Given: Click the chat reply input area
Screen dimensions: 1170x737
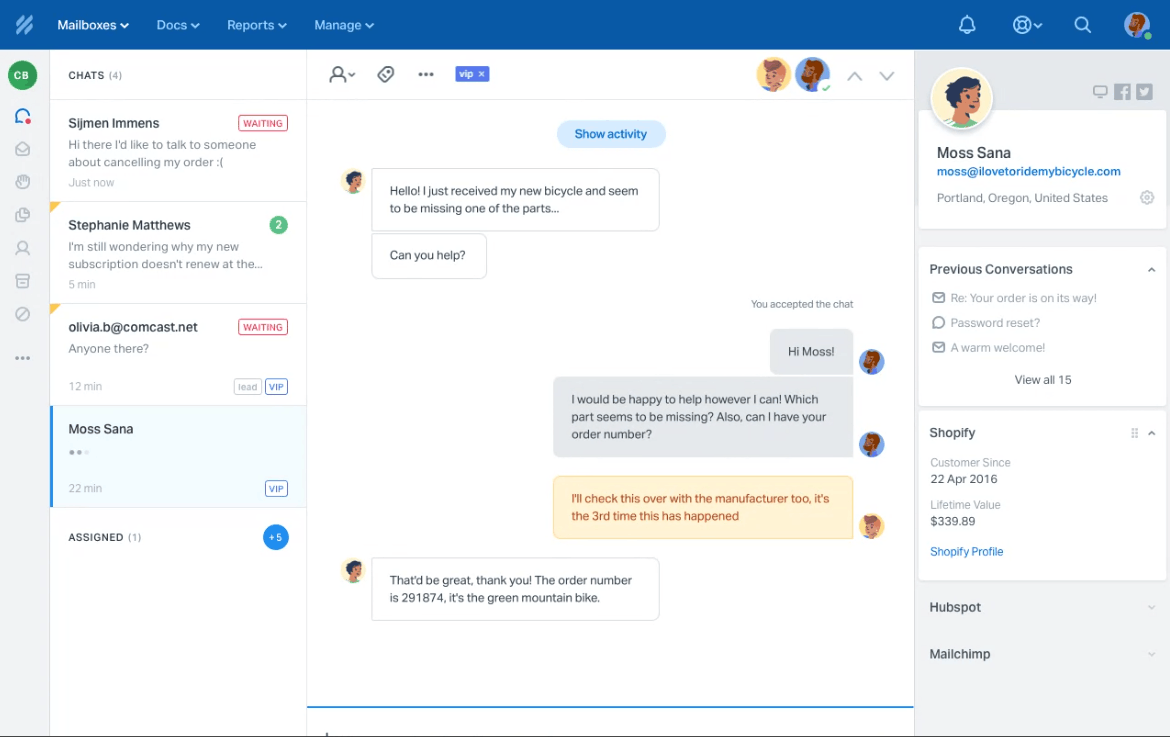Looking at the screenshot, I should click(x=610, y=722).
